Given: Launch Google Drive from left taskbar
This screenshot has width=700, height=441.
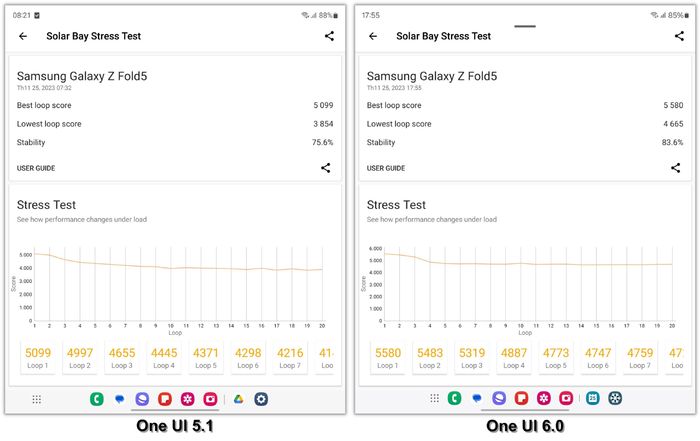Looking at the screenshot, I should [238, 399].
